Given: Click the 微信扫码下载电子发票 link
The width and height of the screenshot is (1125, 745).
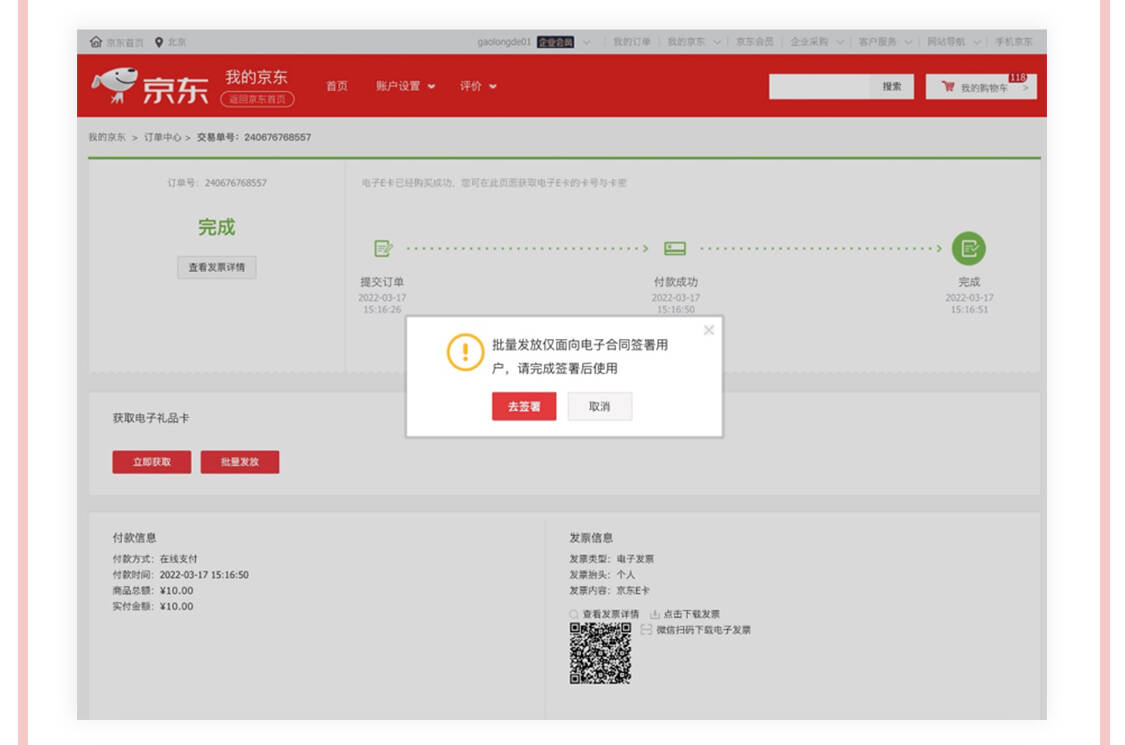Looking at the screenshot, I should click(x=703, y=630).
